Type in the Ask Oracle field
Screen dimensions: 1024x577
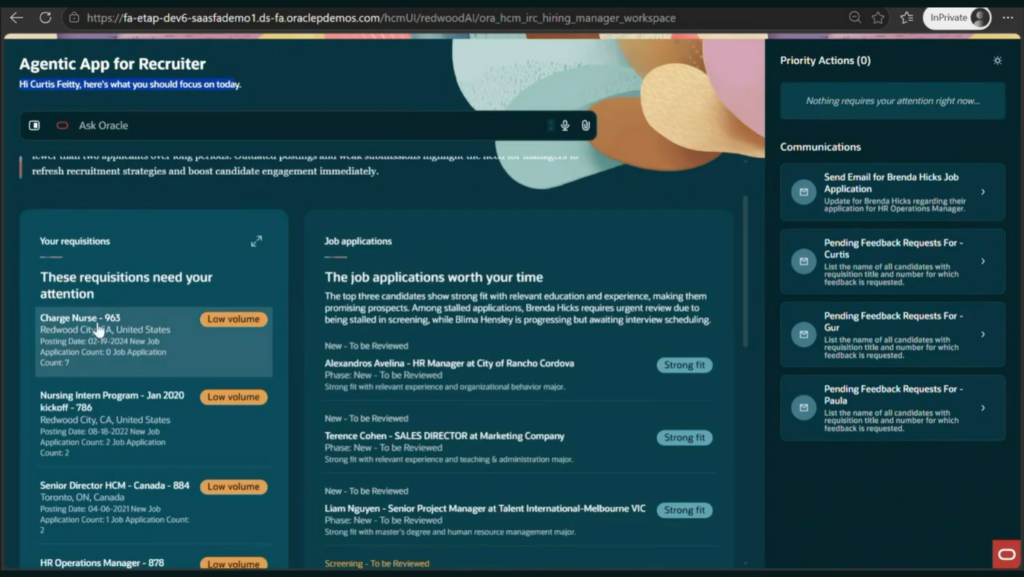point(307,125)
